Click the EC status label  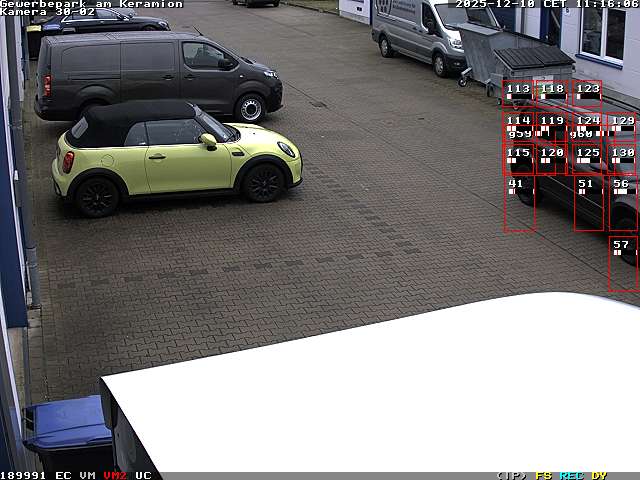63,475
